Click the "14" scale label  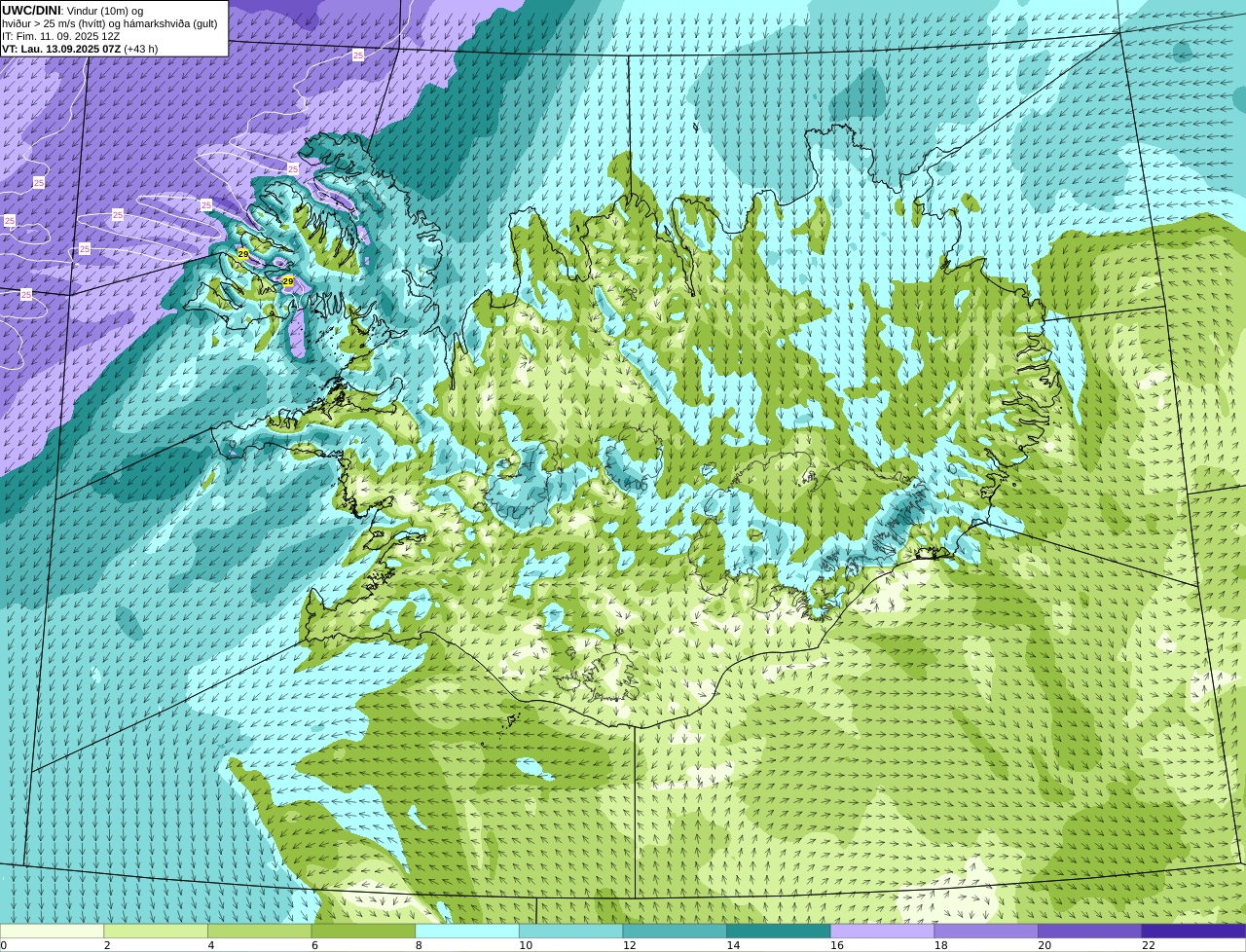pyautogui.click(x=733, y=945)
